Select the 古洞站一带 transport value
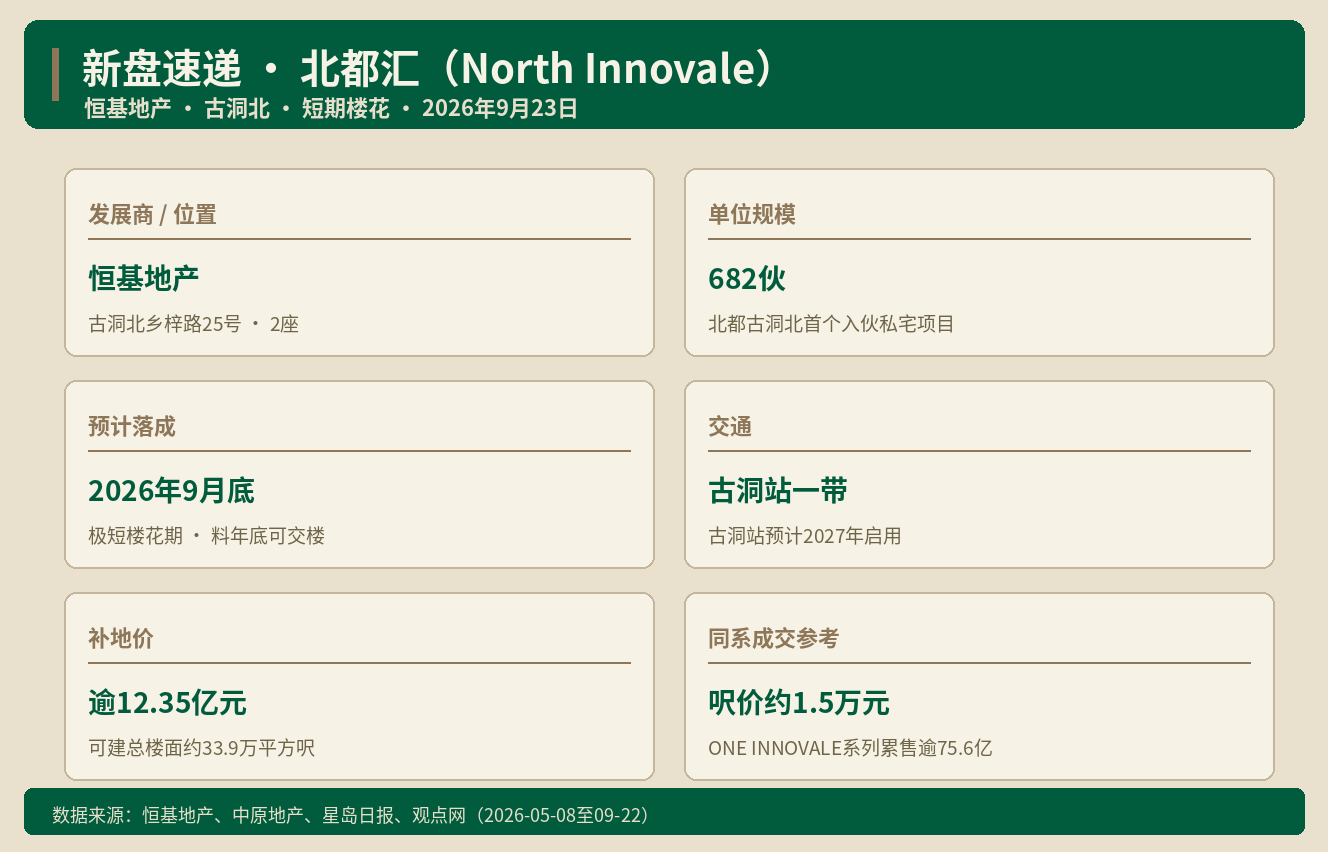 point(778,490)
